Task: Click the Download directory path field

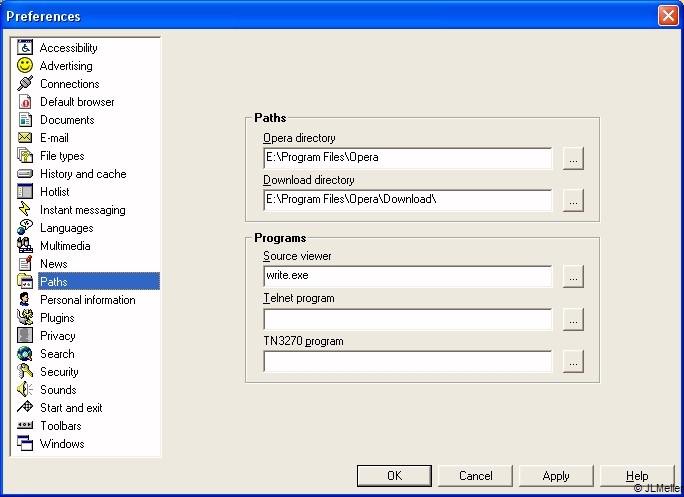Action: tap(407, 200)
